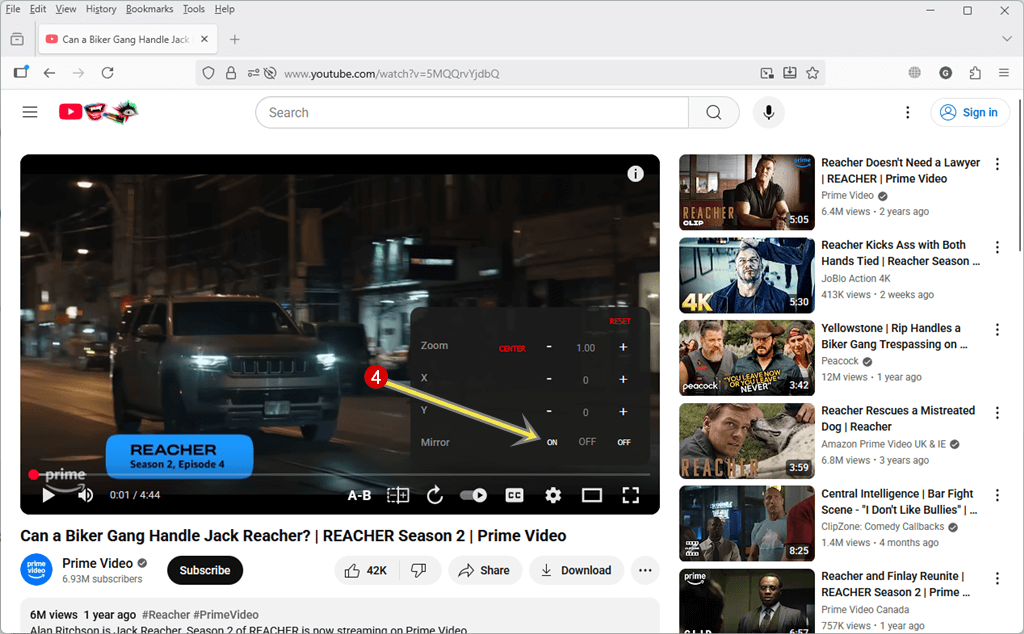Open Bookmarks menu
This screenshot has width=1024, height=634.
pos(150,9)
